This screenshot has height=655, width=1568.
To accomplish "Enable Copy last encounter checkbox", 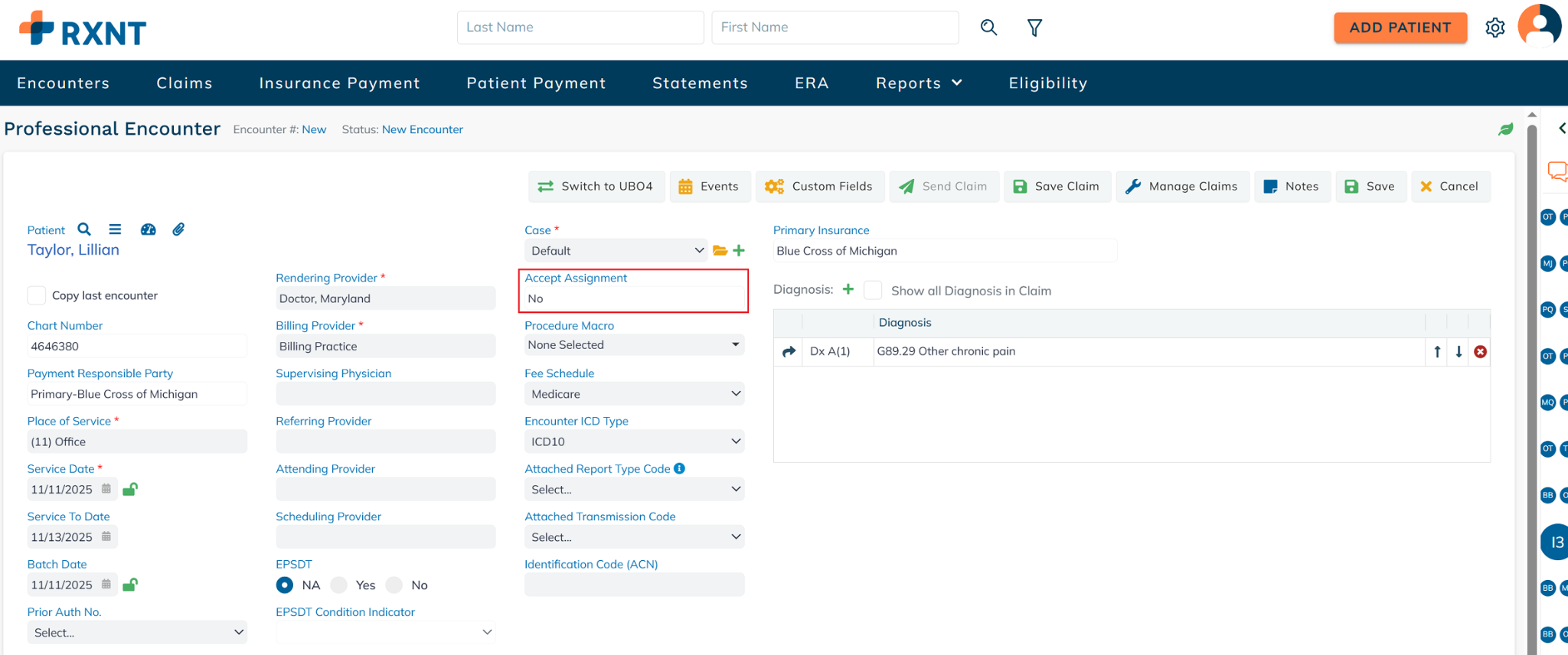I will pyautogui.click(x=37, y=295).
